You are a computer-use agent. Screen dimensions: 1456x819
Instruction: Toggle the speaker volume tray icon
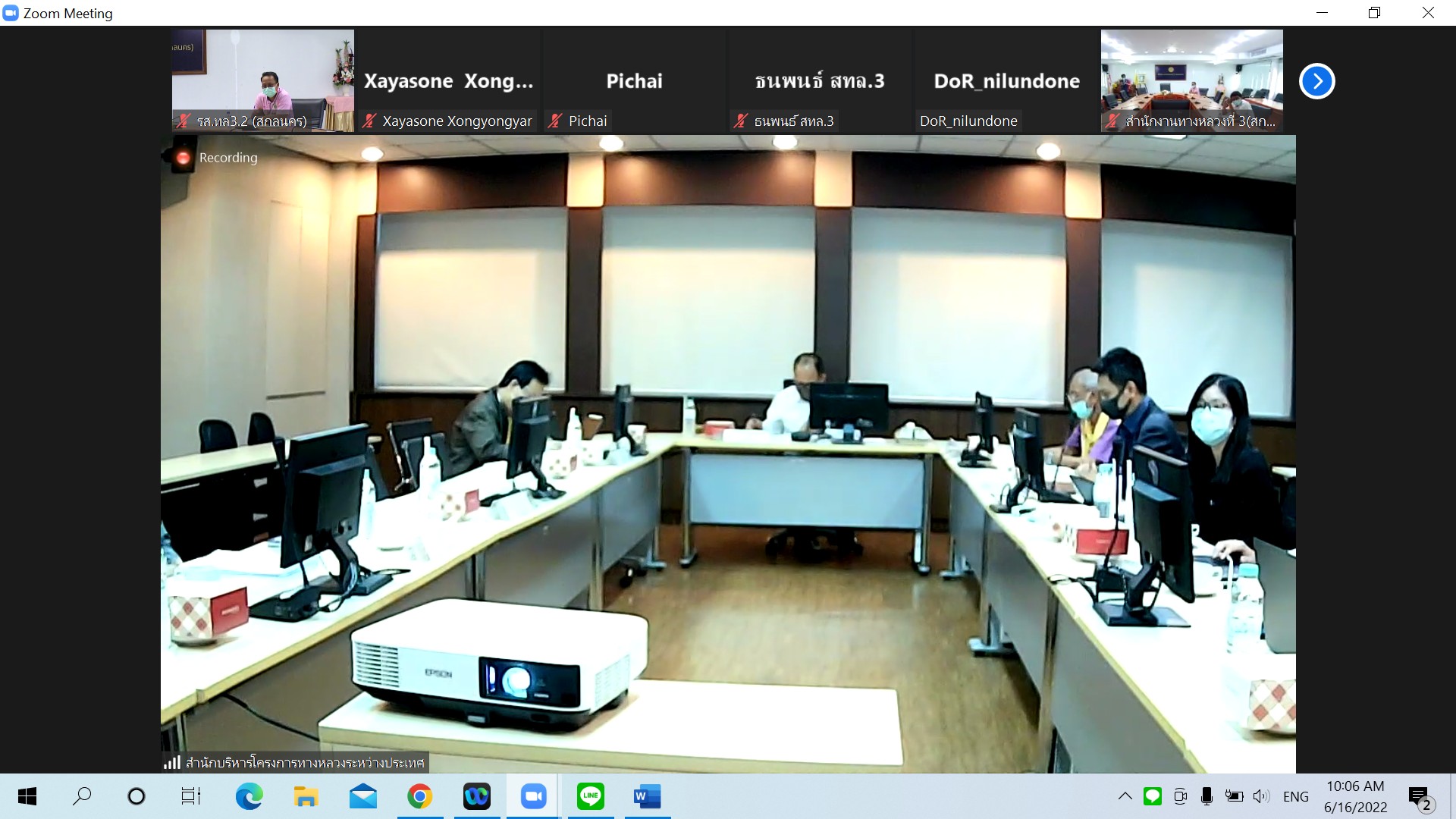click(1261, 796)
